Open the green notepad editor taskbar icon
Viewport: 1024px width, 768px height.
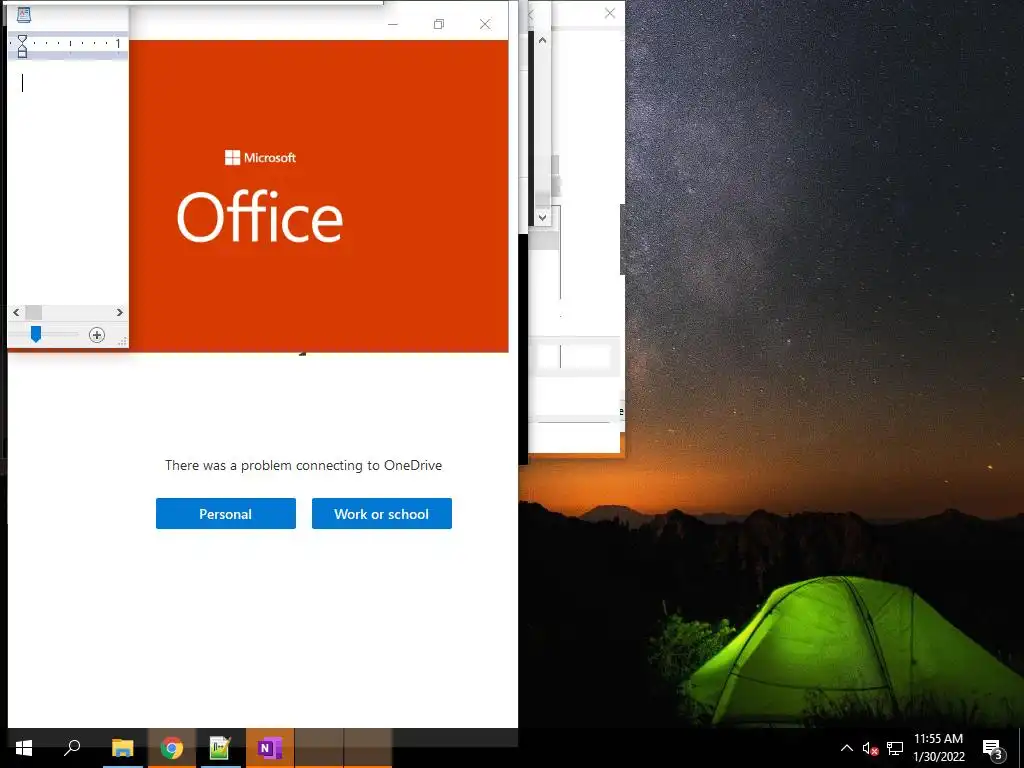pos(220,748)
